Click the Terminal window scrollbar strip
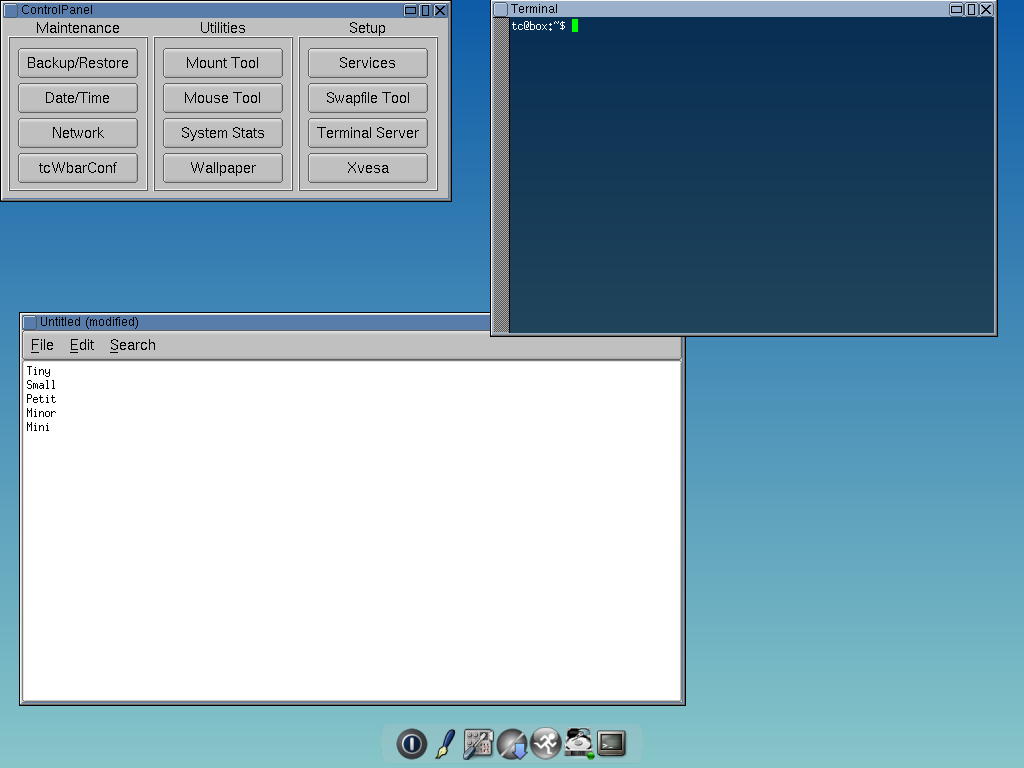The image size is (1024, 768). point(501,175)
